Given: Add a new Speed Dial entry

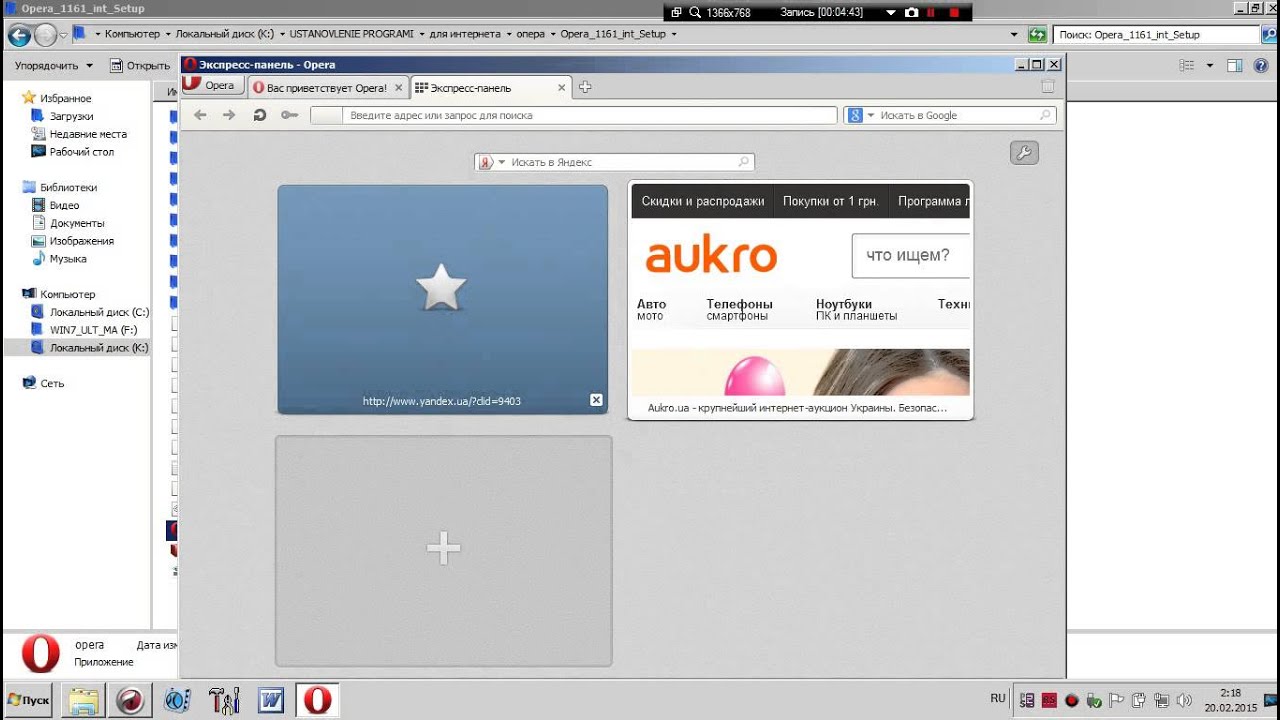Looking at the screenshot, I should tap(443, 550).
